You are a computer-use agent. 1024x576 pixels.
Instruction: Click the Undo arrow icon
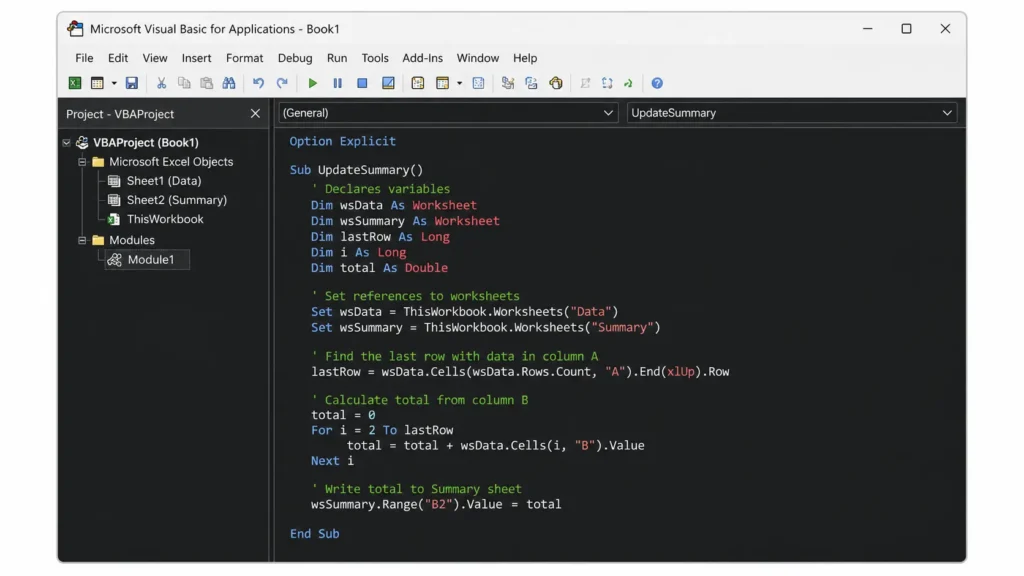point(259,83)
